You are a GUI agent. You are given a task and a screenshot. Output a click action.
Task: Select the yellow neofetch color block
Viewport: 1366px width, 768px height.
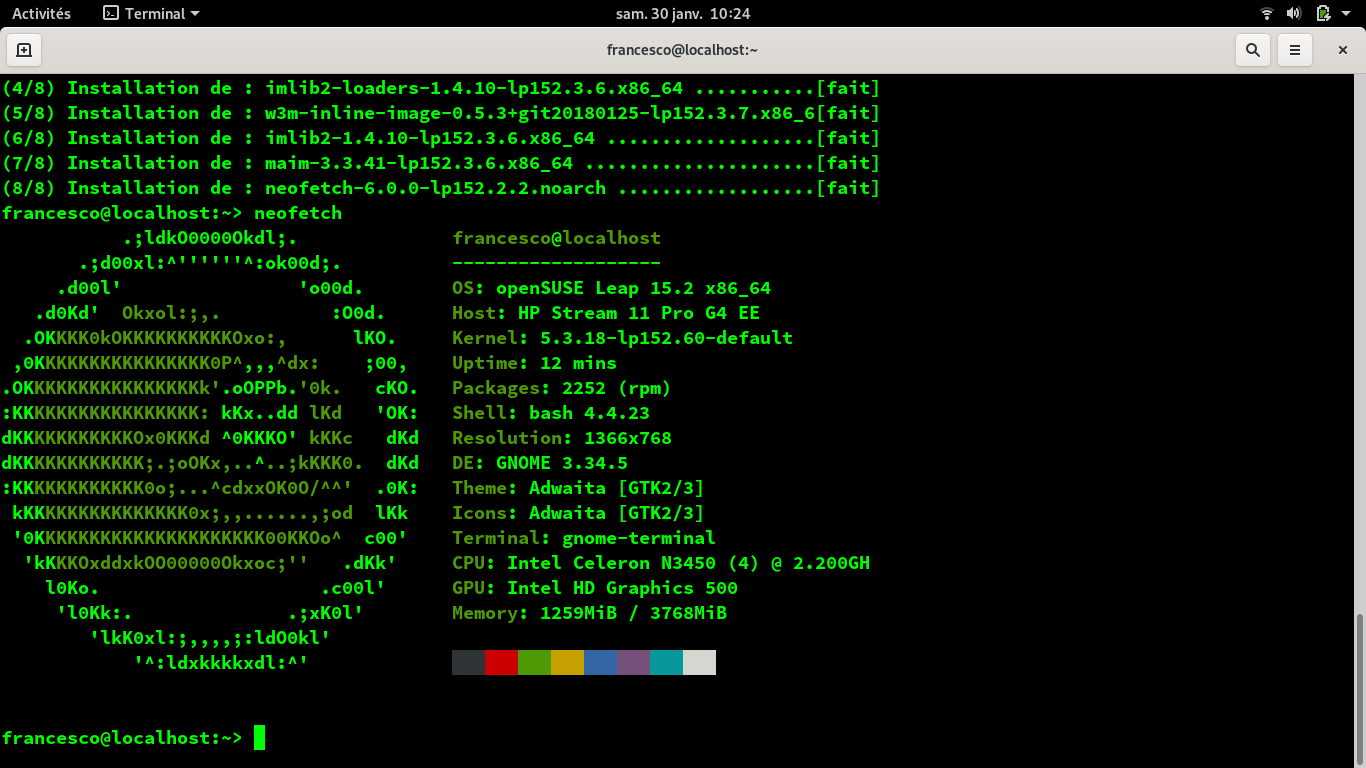pyautogui.click(x=567, y=662)
